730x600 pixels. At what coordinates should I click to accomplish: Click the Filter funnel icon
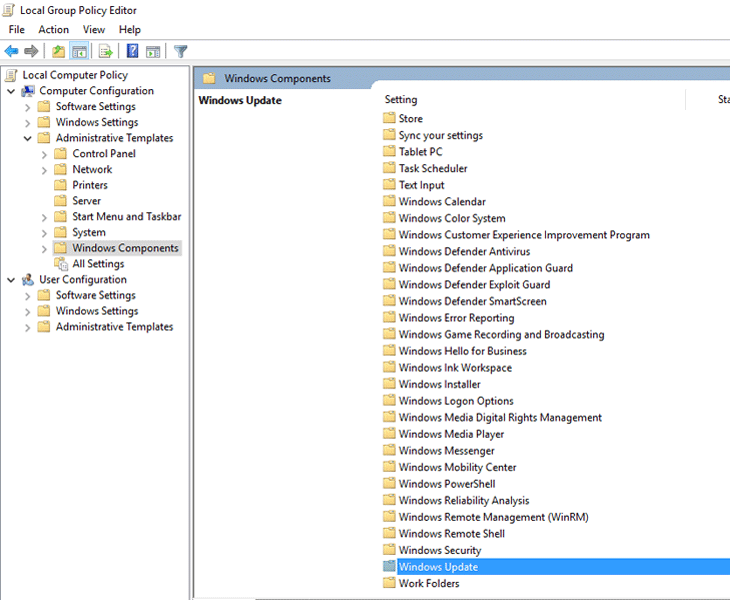tap(180, 51)
